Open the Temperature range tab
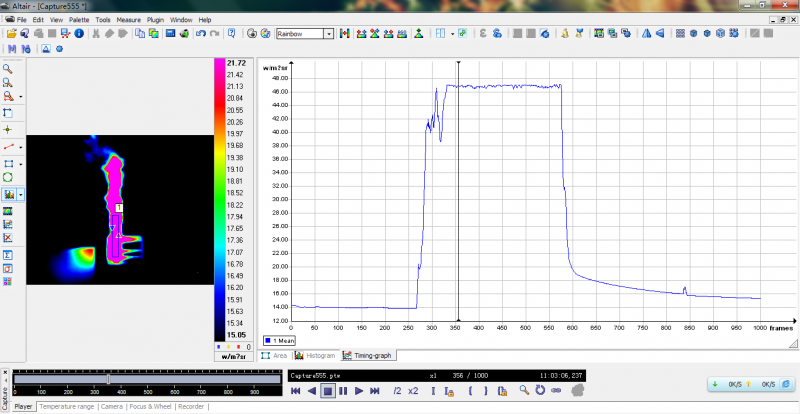800x414 pixels. coord(67,407)
